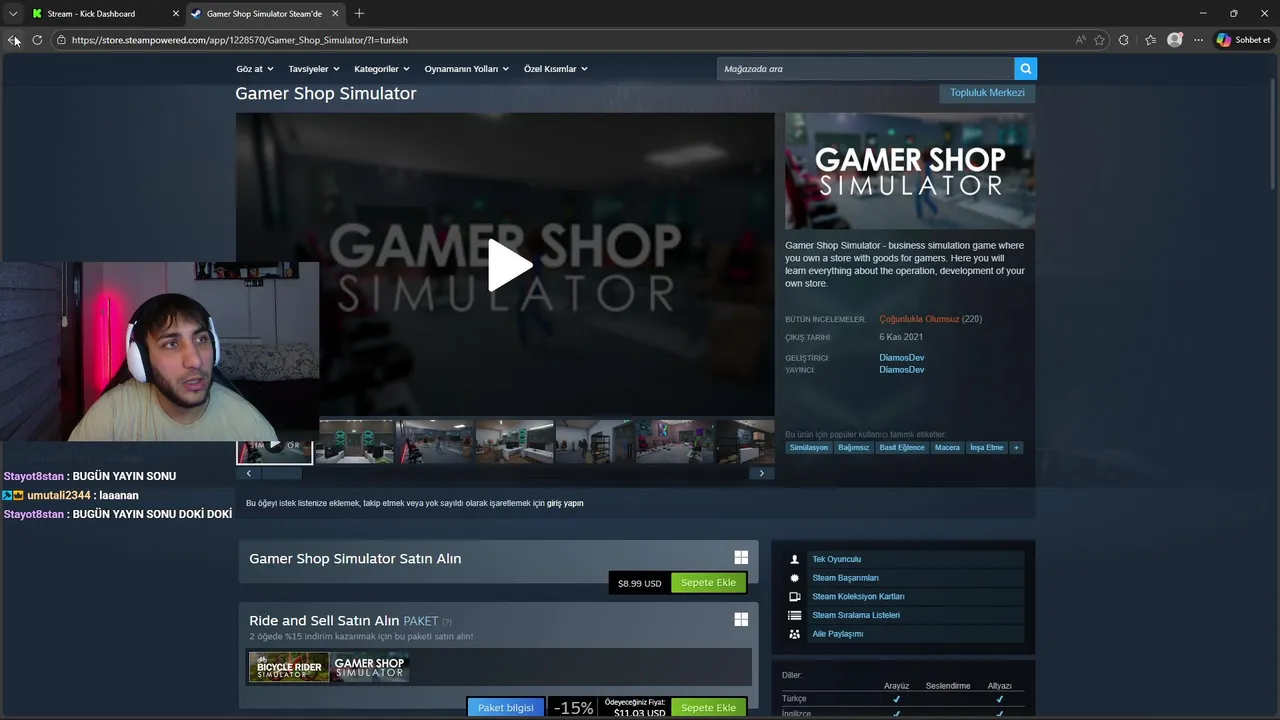Viewport: 1280px width, 720px height.
Task: Click the Steam trading cards icon
Action: [x=795, y=597]
